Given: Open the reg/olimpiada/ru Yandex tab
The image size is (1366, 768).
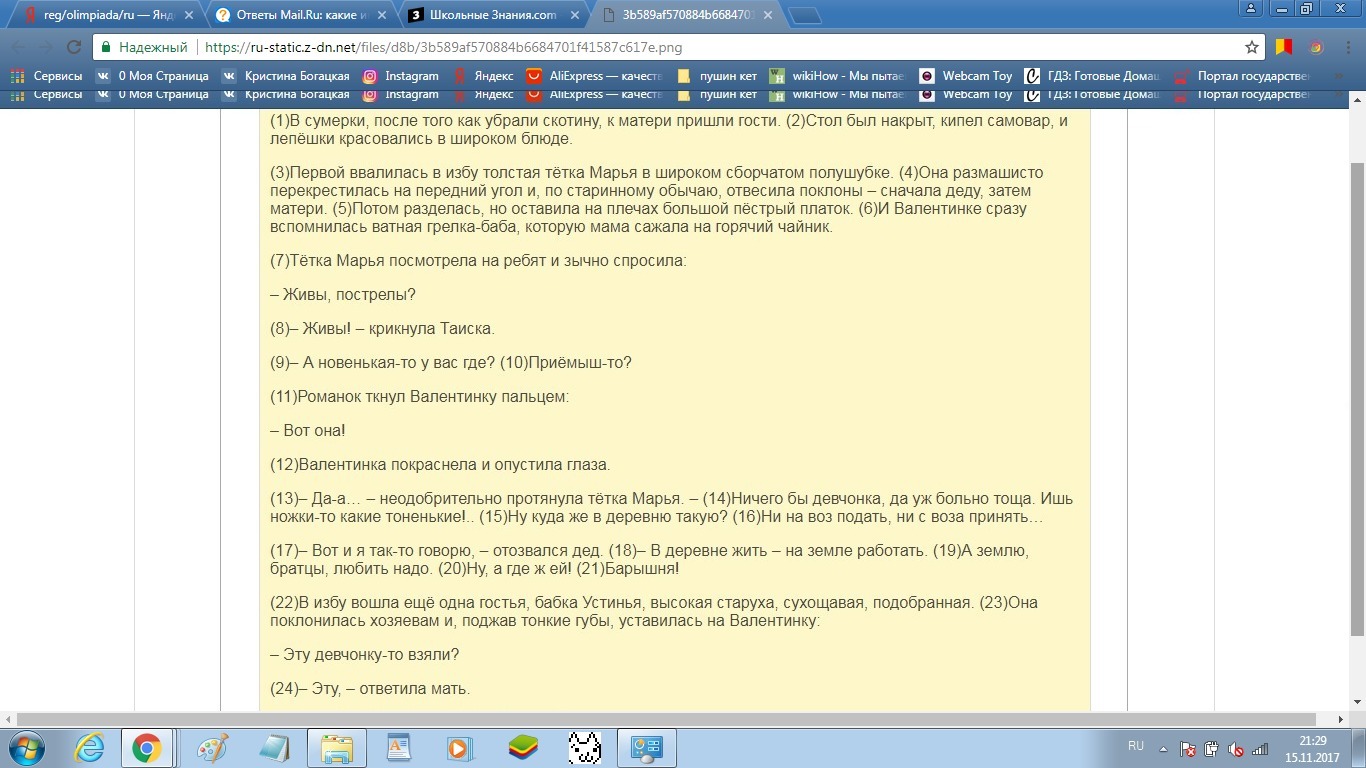Looking at the screenshot, I should (105, 16).
